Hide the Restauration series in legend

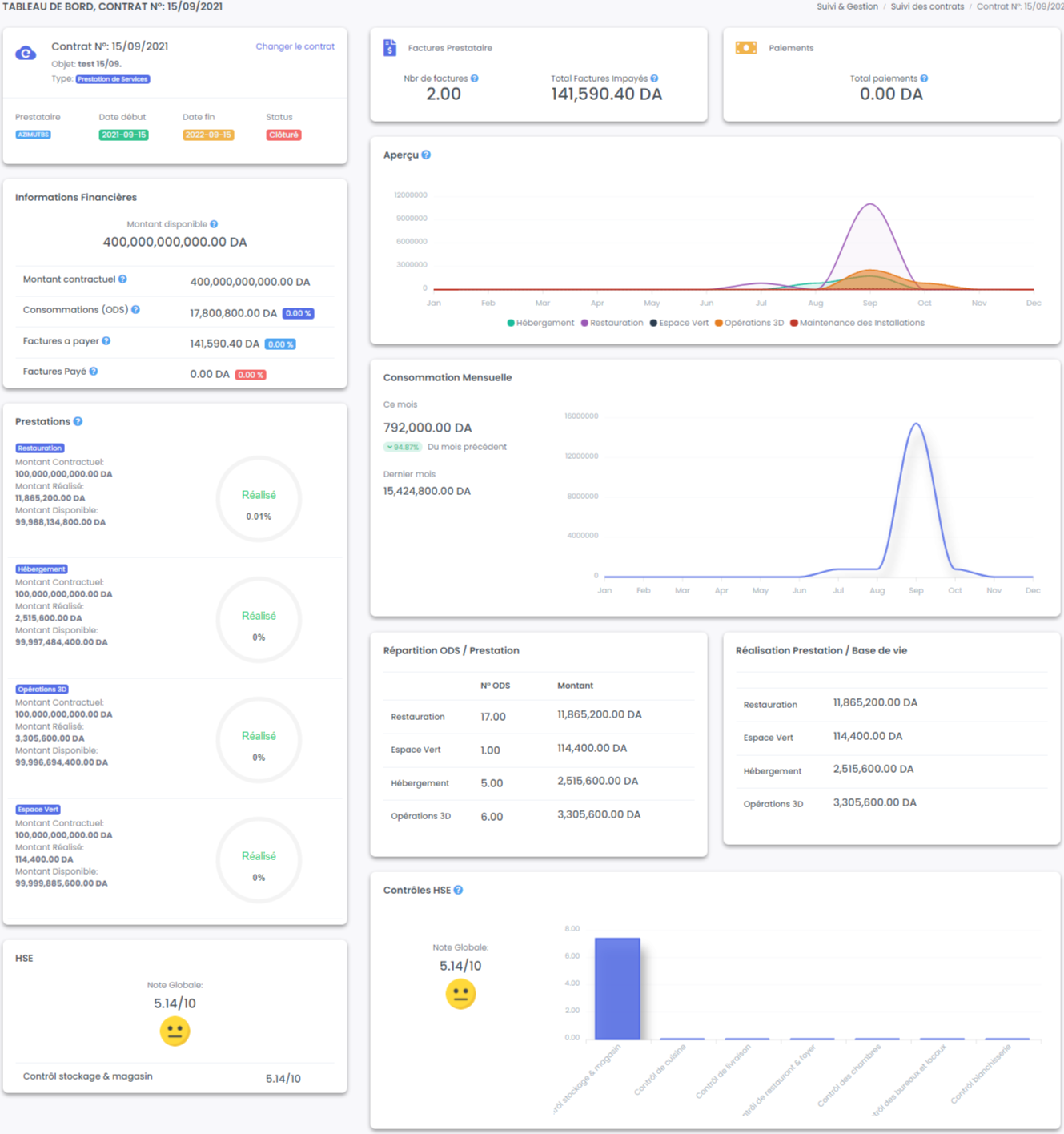(612, 324)
